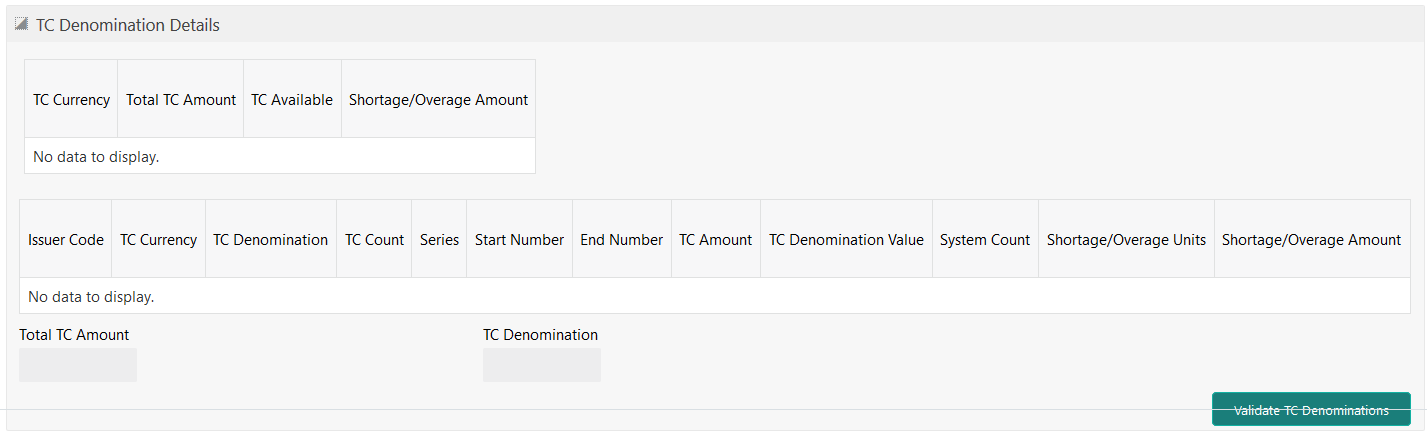Screen dimensions: 1427x435
Task: Click the Series column header
Action: 439,240
